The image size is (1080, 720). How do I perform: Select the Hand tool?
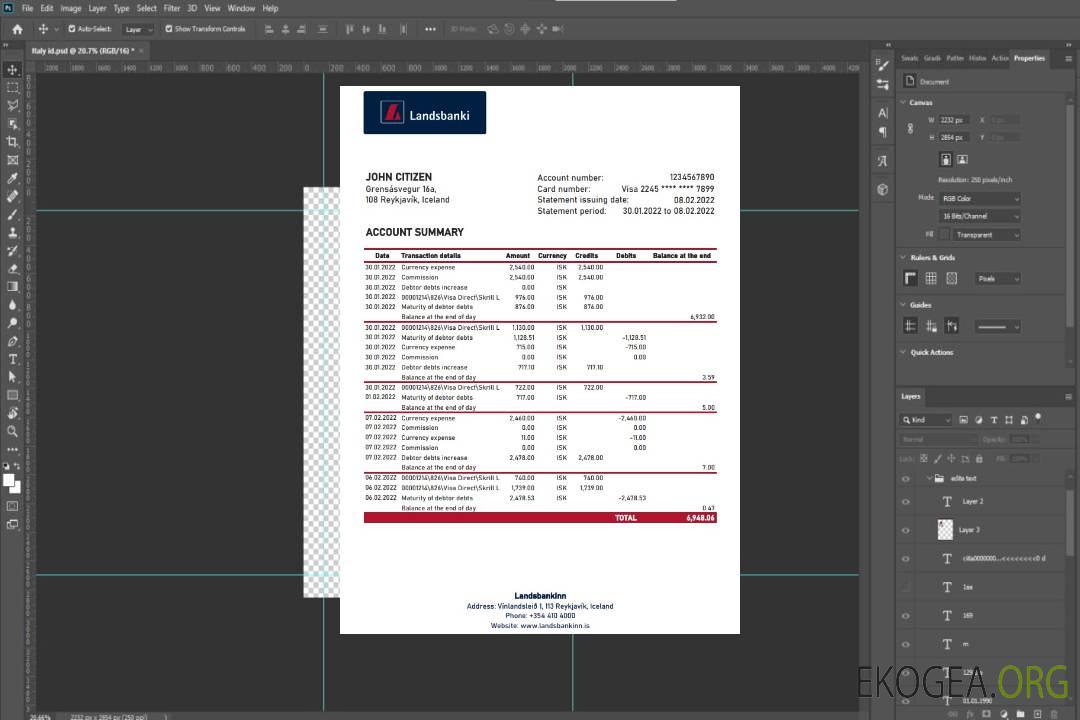[x=12, y=413]
